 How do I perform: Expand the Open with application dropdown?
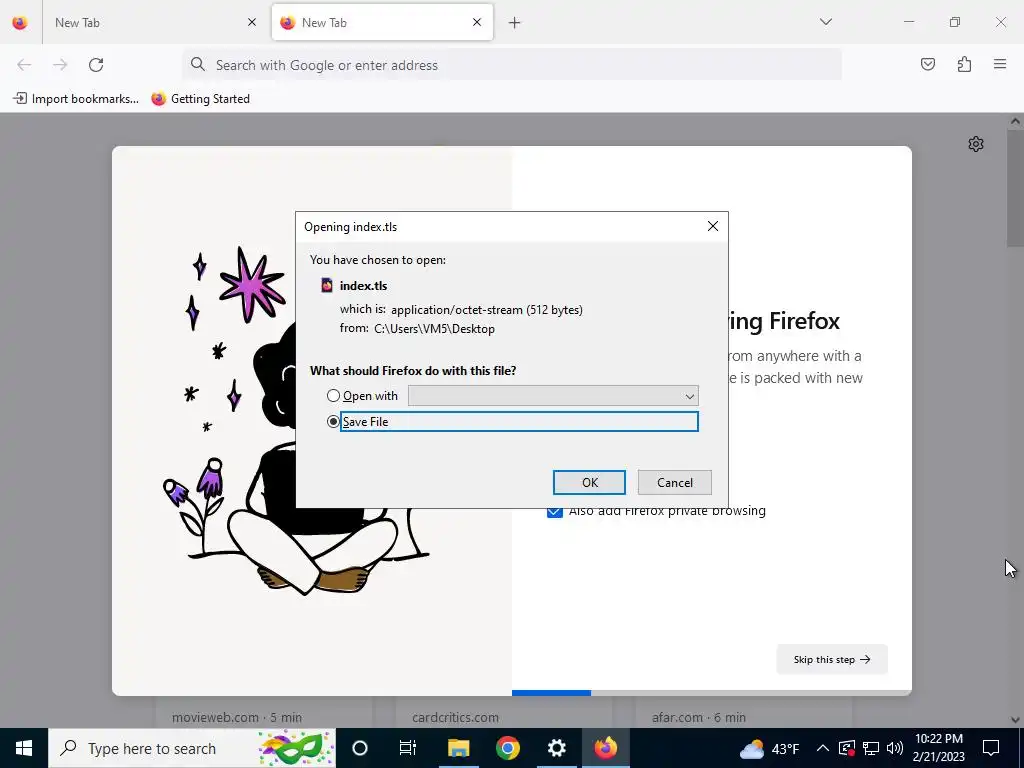tap(553, 396)
